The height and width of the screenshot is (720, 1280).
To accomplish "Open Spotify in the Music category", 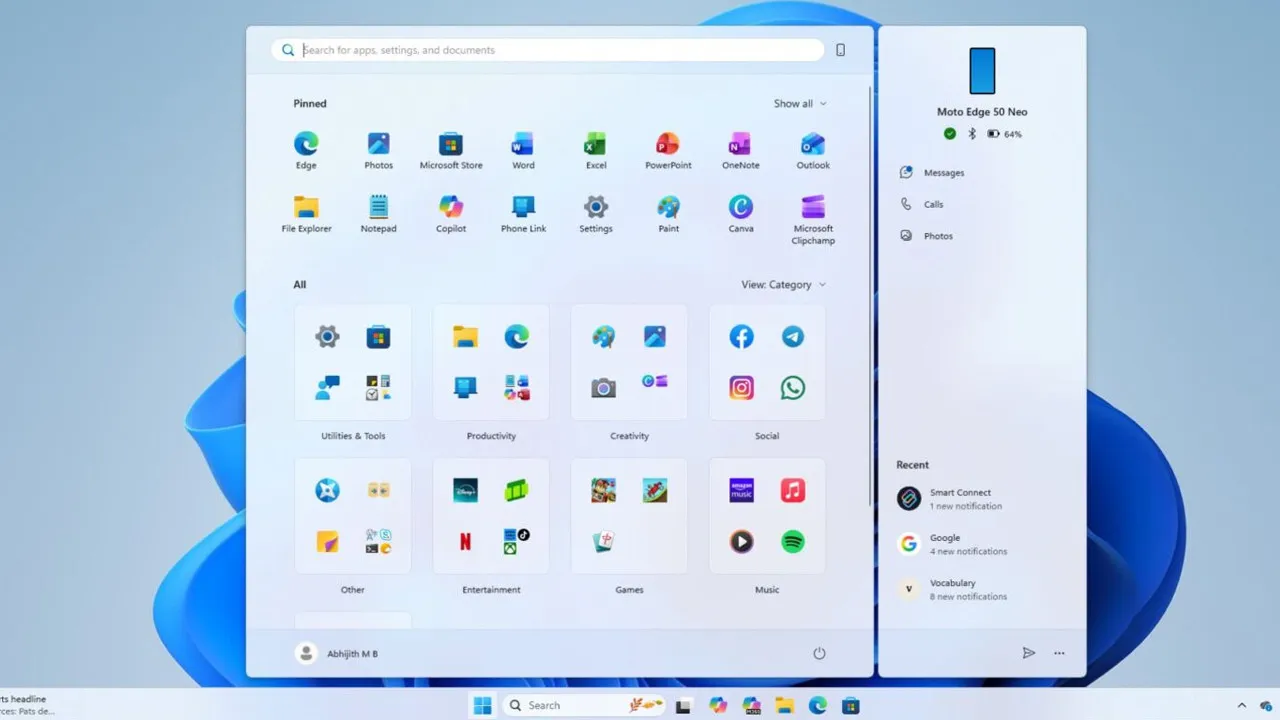I will [x=792, y=541].
